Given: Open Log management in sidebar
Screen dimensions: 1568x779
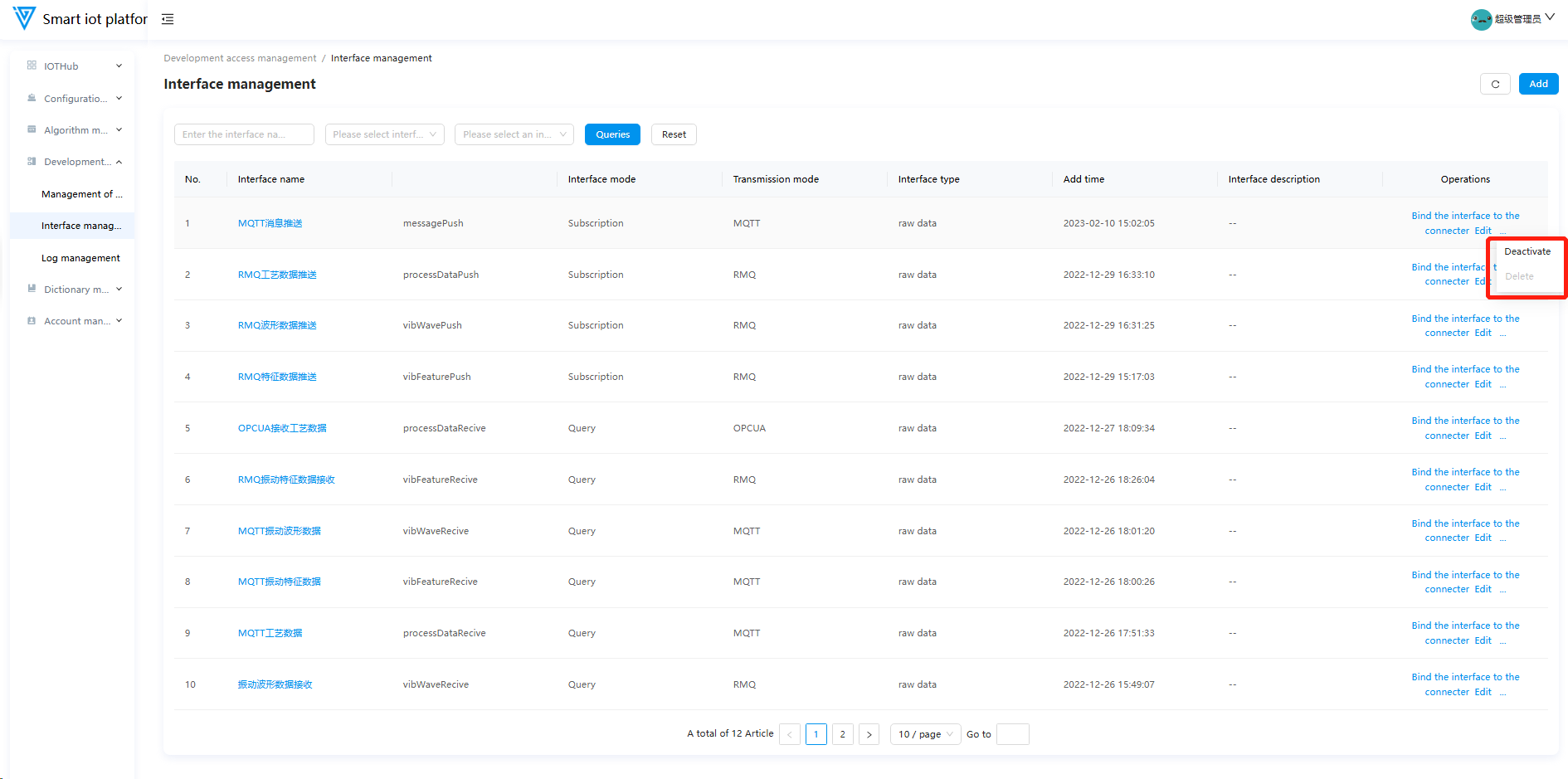Looking at the screenshot, I should click(80, 258).
